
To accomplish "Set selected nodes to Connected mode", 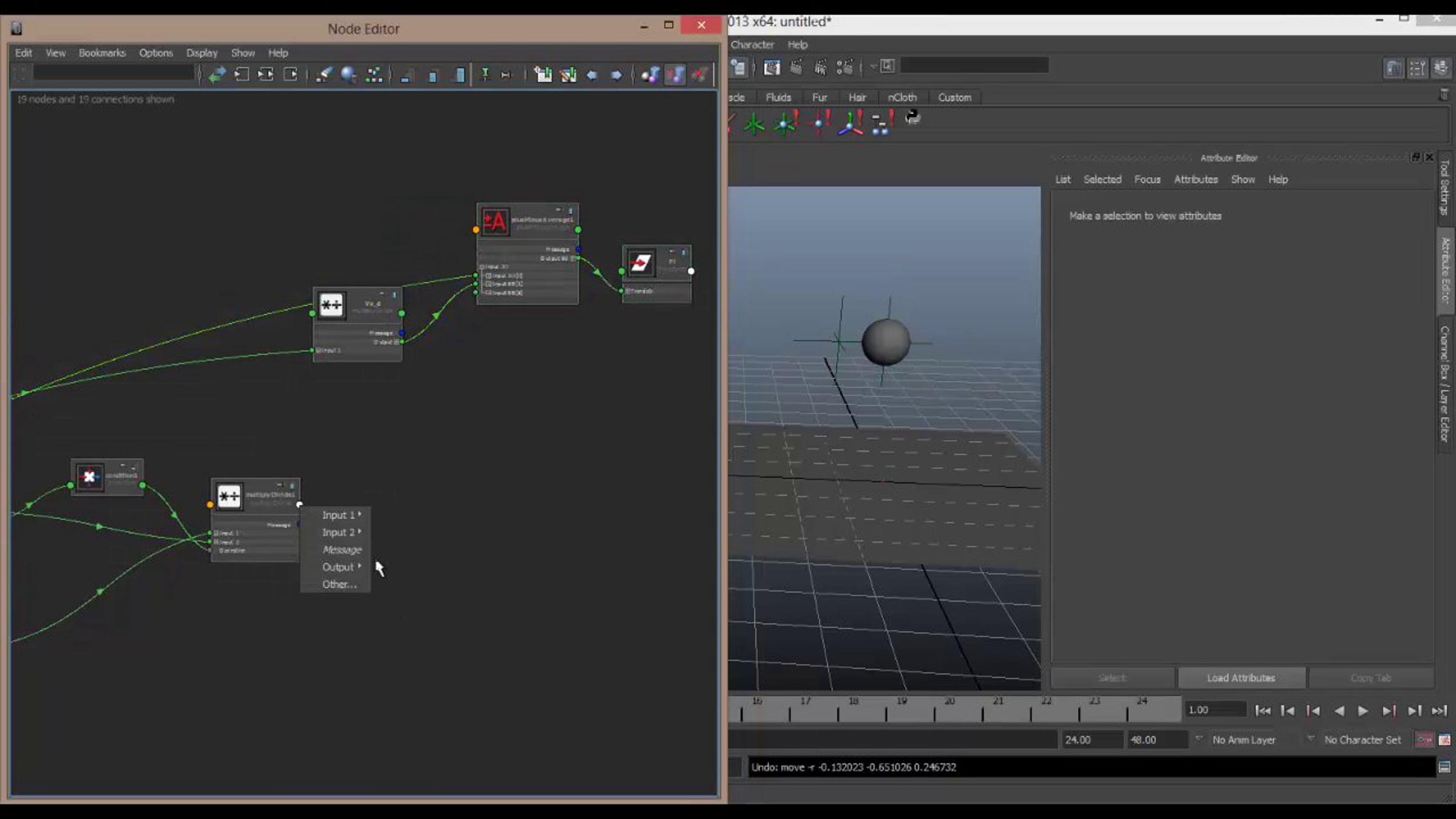I will [x=433, y=76].
